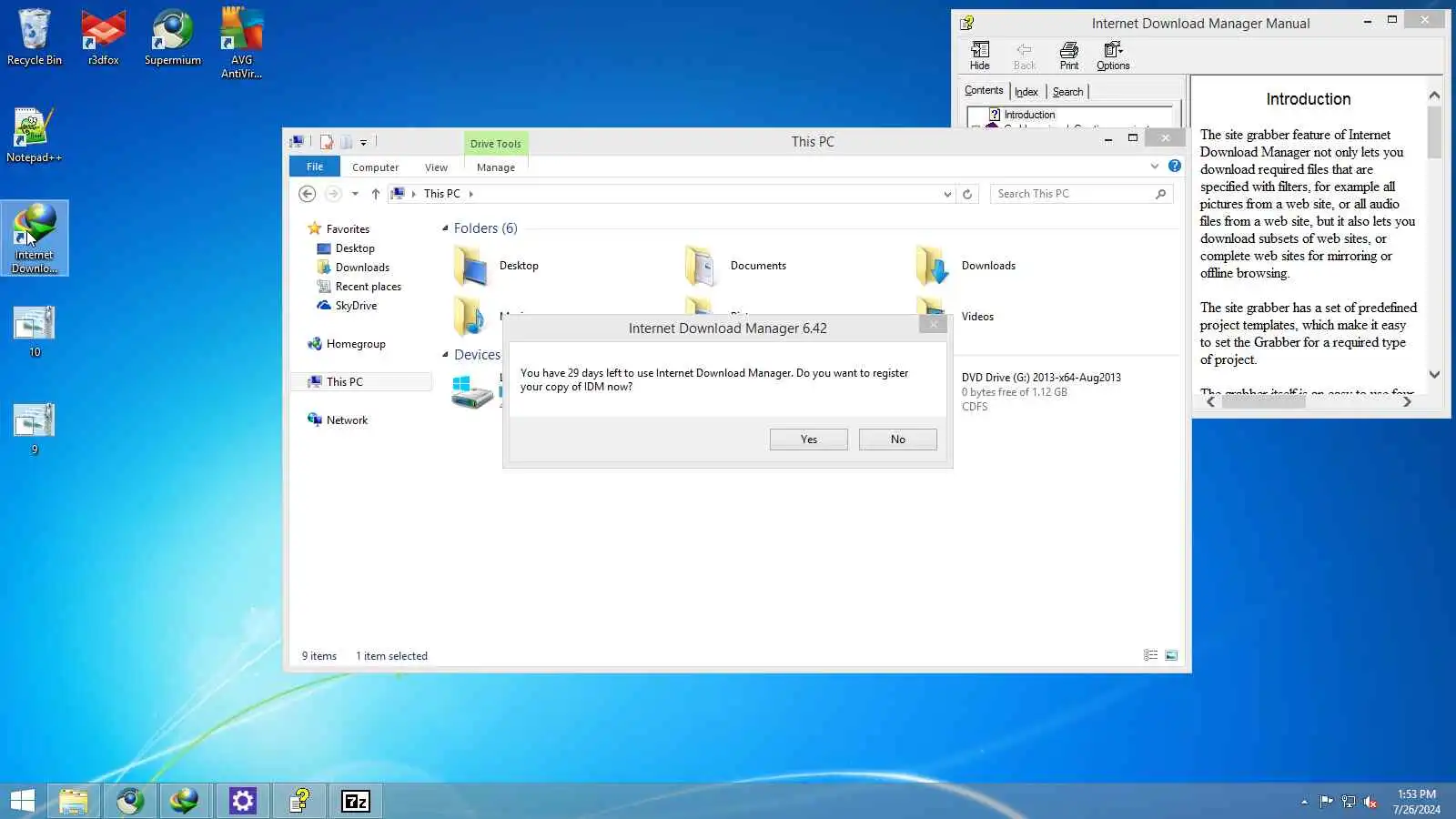Select the DVD Drive (G:) entry
This screenshot has width=1456, height=819.
coord(1041,392)
